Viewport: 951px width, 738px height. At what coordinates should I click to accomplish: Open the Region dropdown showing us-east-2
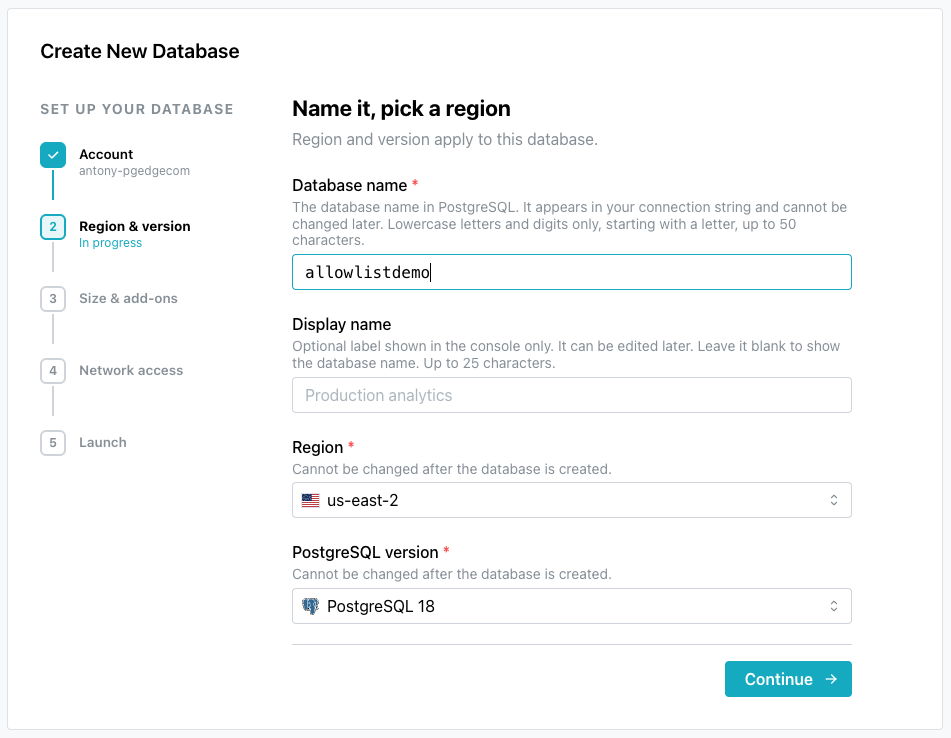[571, 500]
